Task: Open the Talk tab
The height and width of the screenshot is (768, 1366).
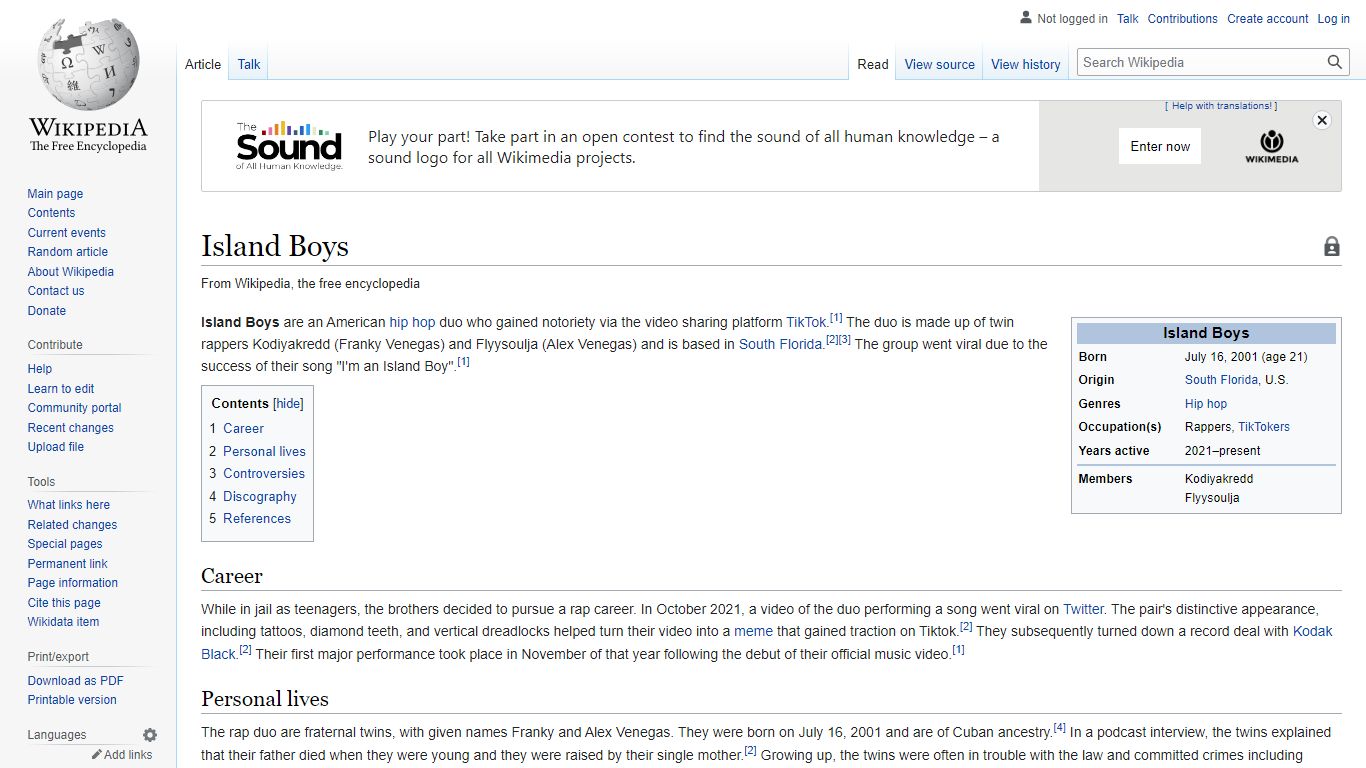Action: click(x=249, y=64)
